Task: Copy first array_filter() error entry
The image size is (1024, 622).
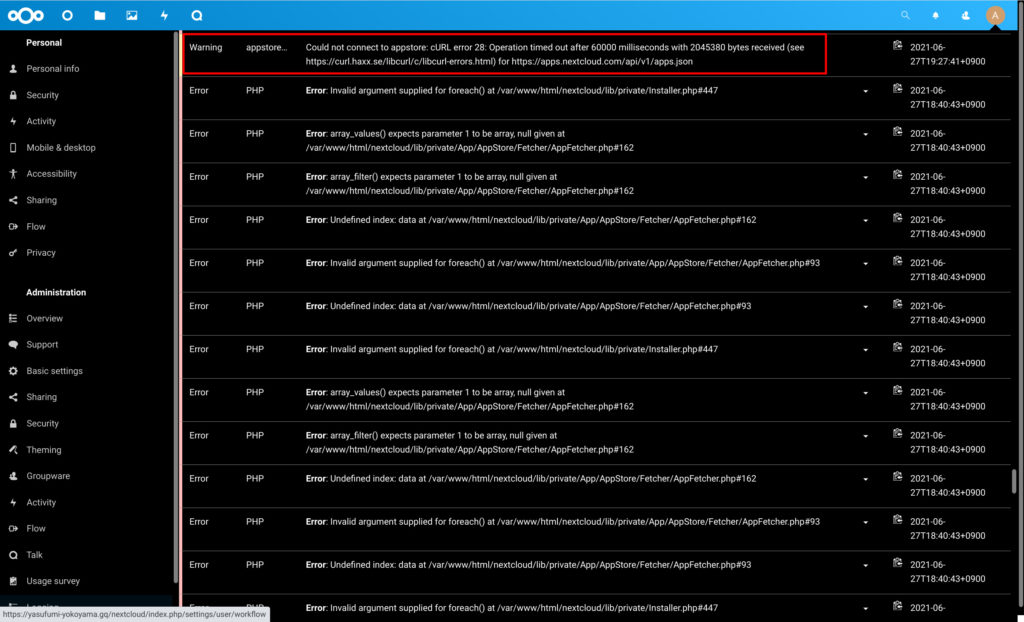Action: tap(898, 175)
